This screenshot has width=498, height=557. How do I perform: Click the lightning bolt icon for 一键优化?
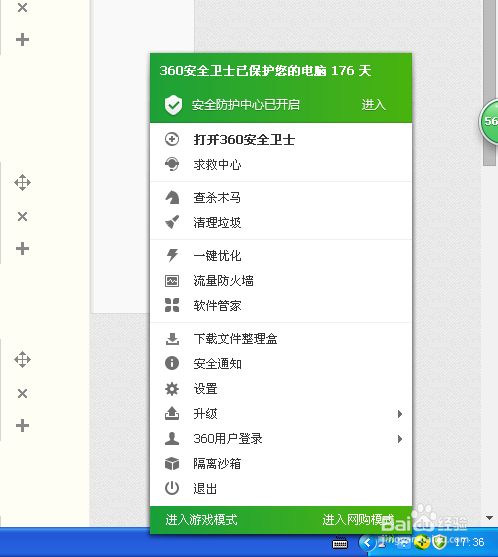pos(172,255)
